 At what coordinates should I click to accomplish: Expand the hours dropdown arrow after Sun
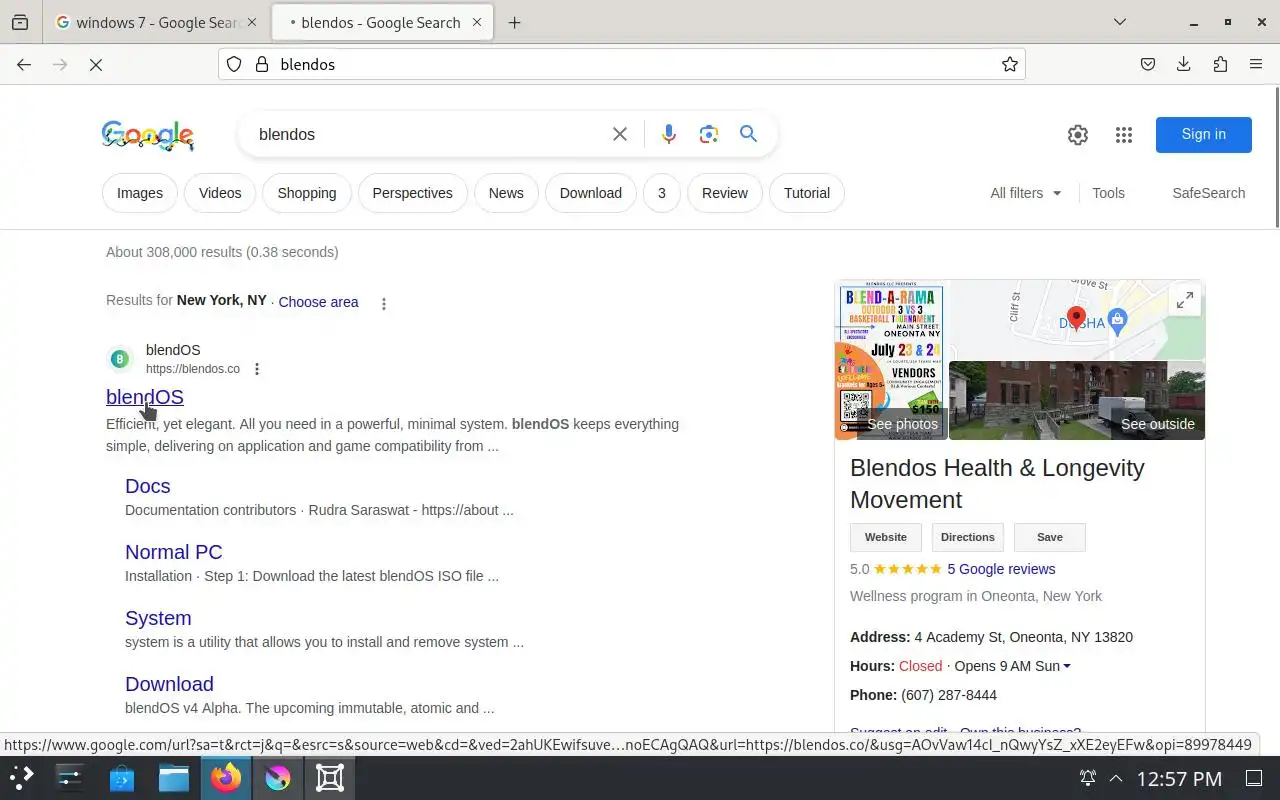point(1067,666)
